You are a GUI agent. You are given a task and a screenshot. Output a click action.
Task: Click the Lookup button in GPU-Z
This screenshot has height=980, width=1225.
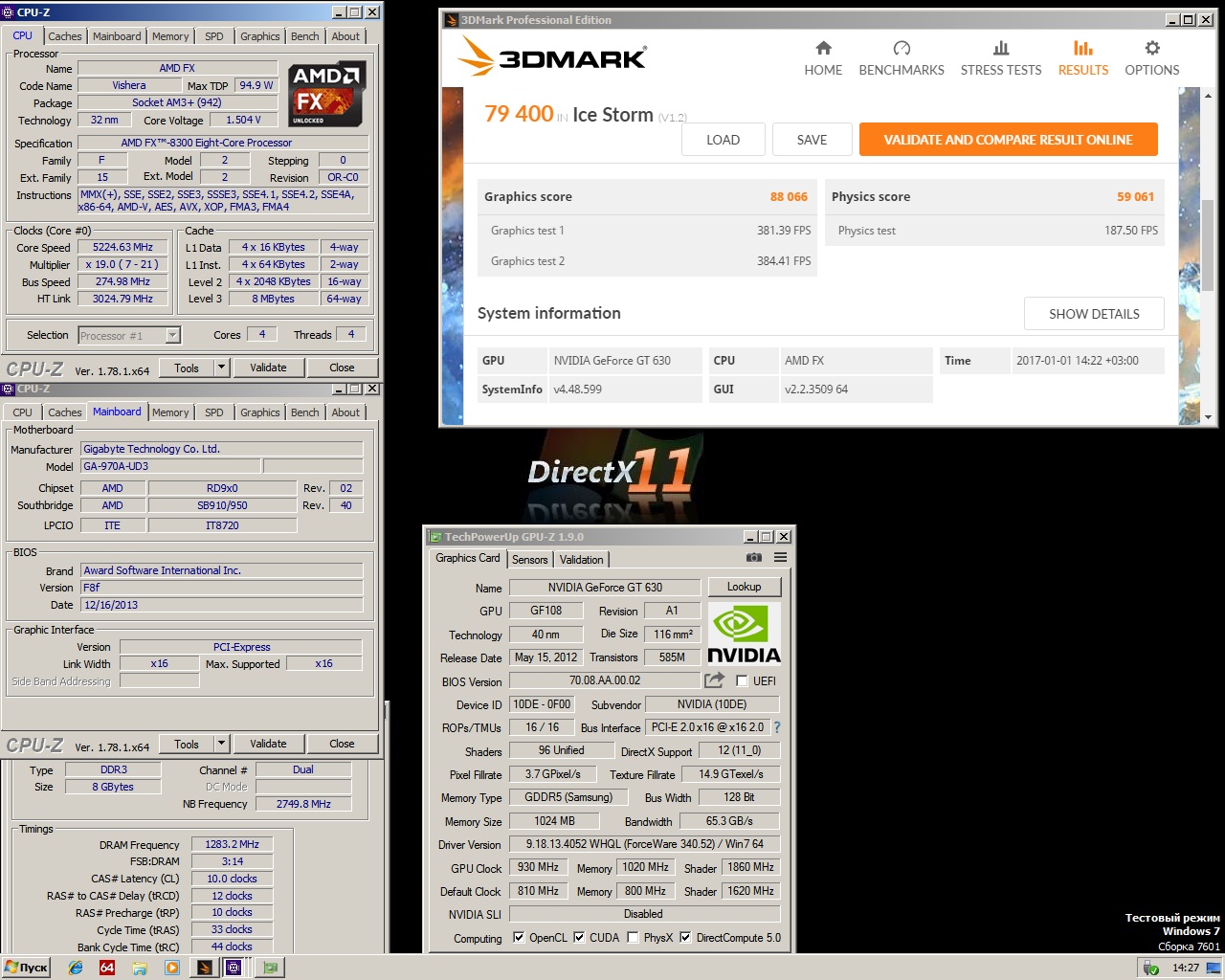coord(745,587)
